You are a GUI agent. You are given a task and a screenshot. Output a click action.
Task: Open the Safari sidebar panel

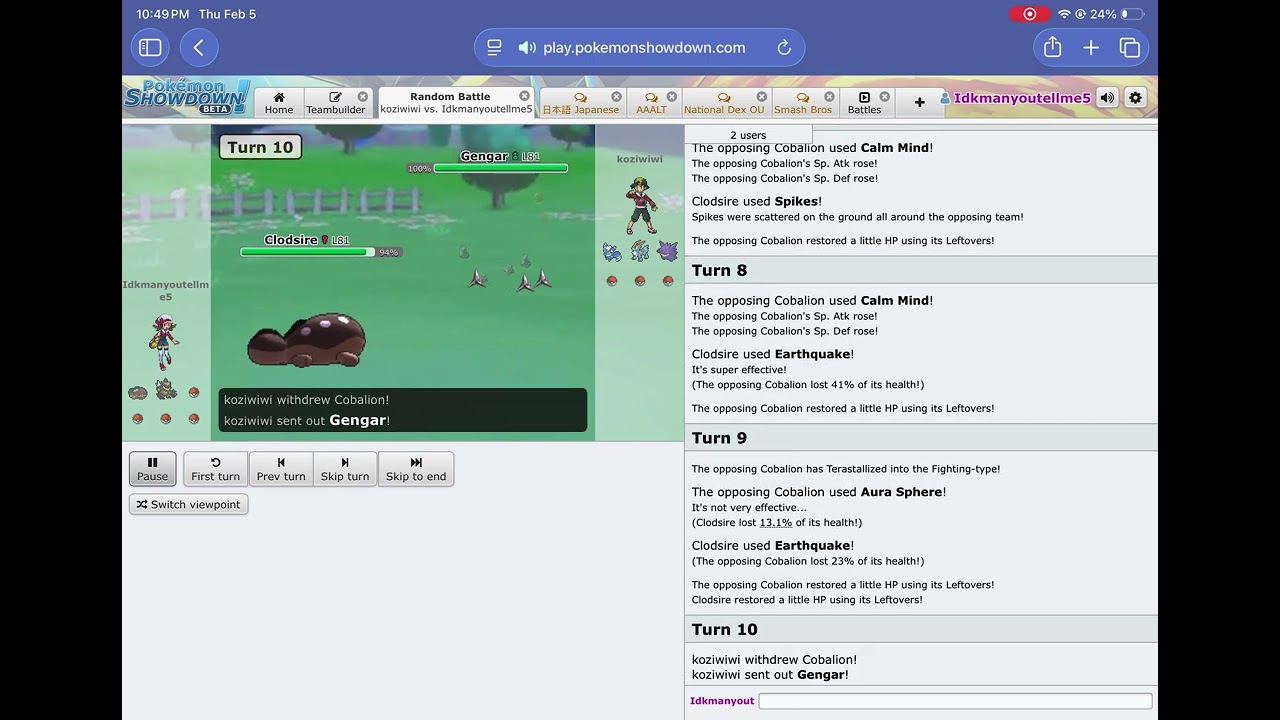coord(150,47)
